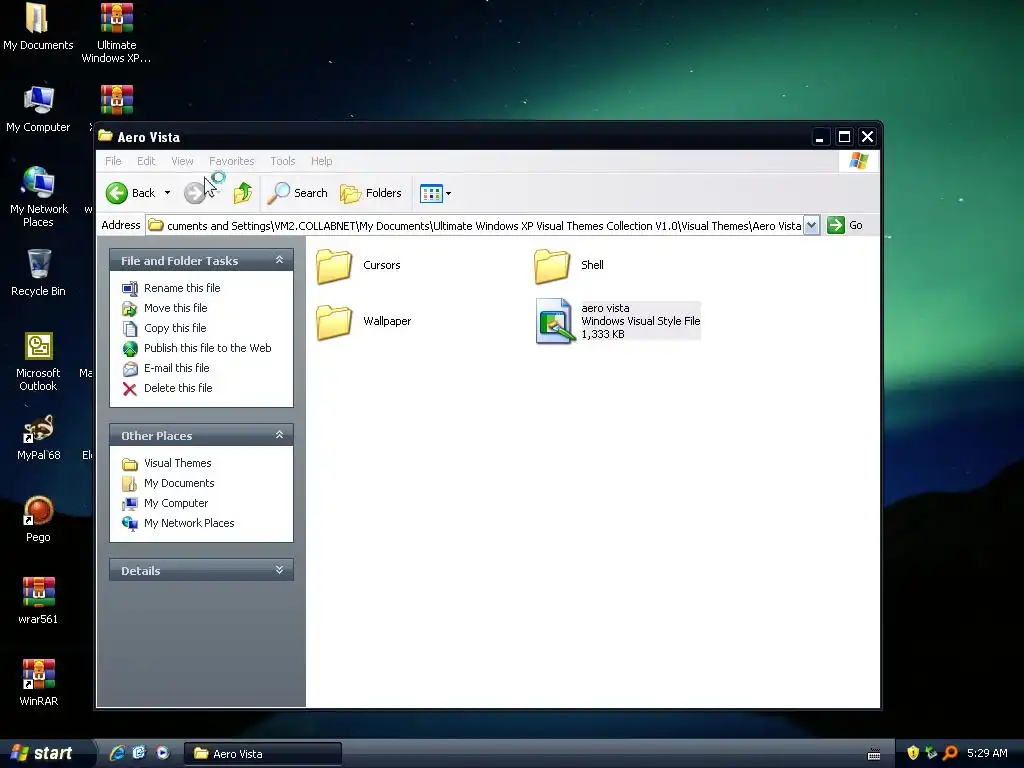Open the File menu

tap(113, 161)
